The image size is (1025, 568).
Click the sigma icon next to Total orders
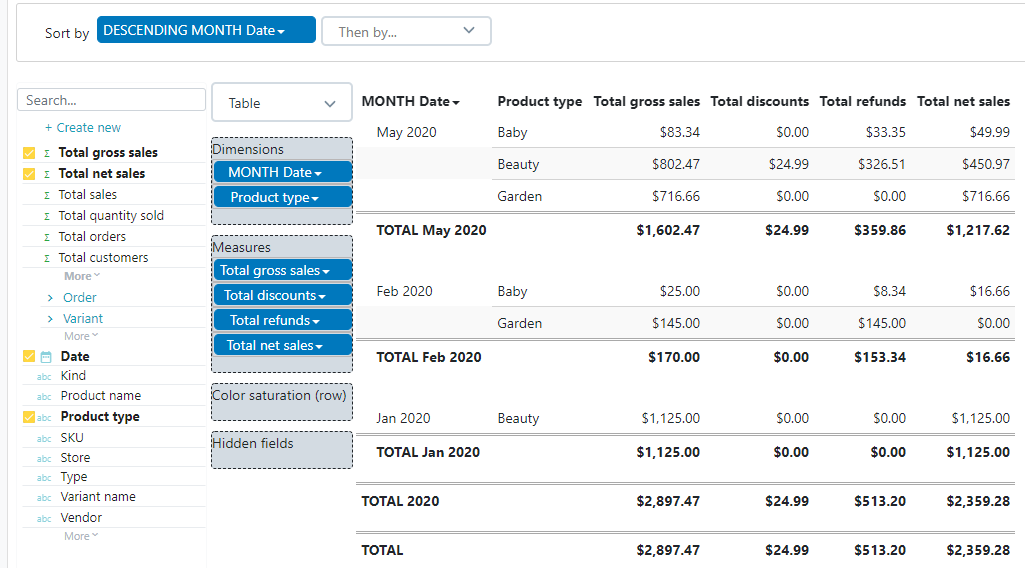47,237
